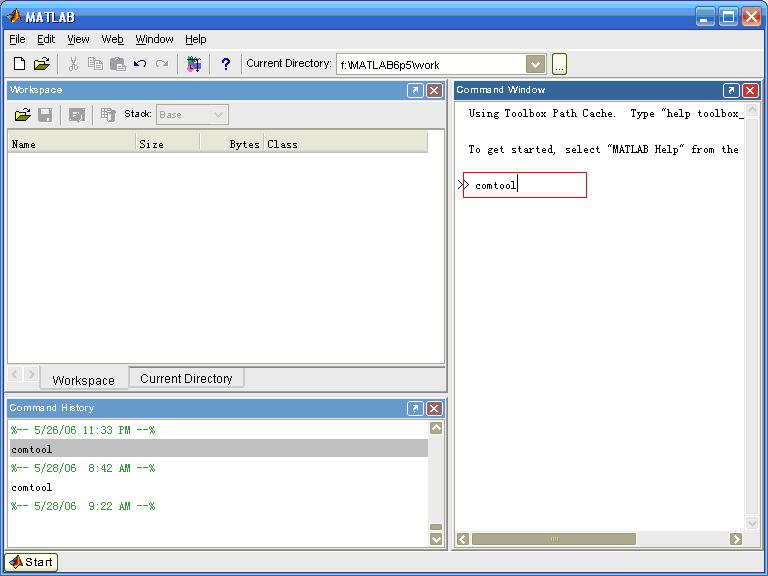Click the Delete variable icon in Workspace toolbar

tap(108, 115)
